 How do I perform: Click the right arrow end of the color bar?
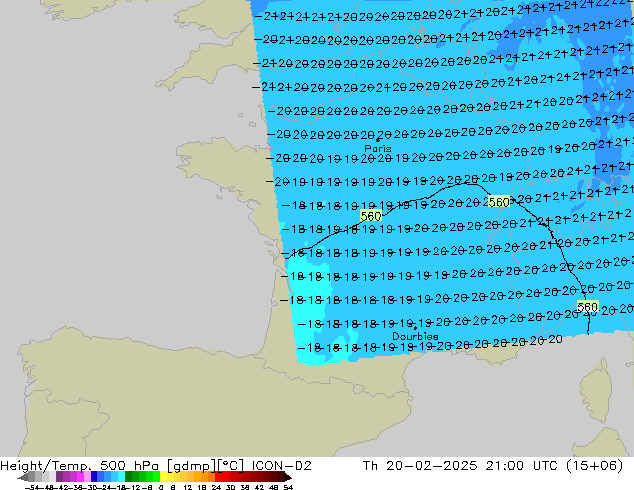(287, 477)
